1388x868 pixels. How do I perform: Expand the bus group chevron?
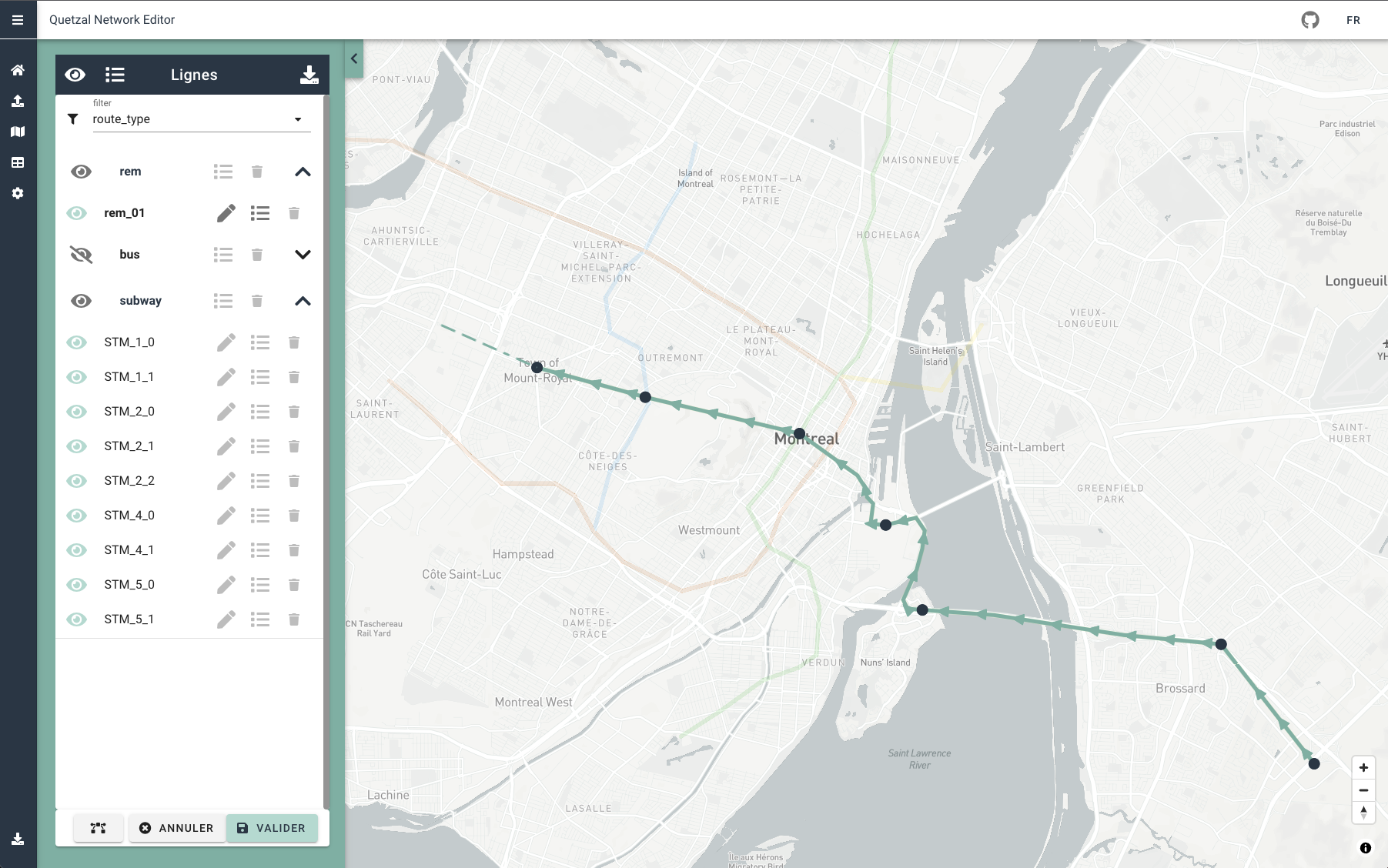pos(303,254)
